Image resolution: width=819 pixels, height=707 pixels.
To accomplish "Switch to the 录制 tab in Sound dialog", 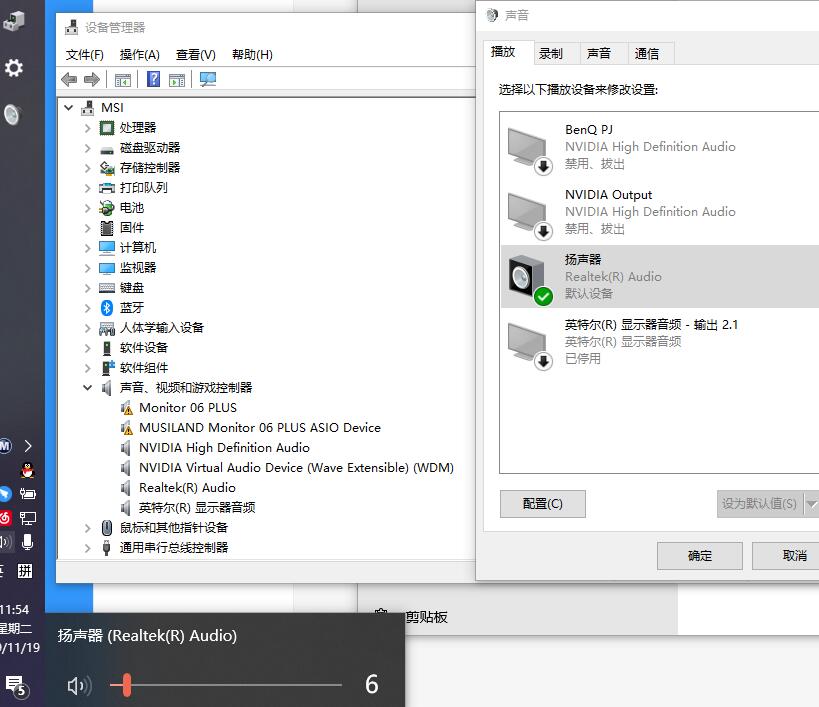I will (553, 54).
